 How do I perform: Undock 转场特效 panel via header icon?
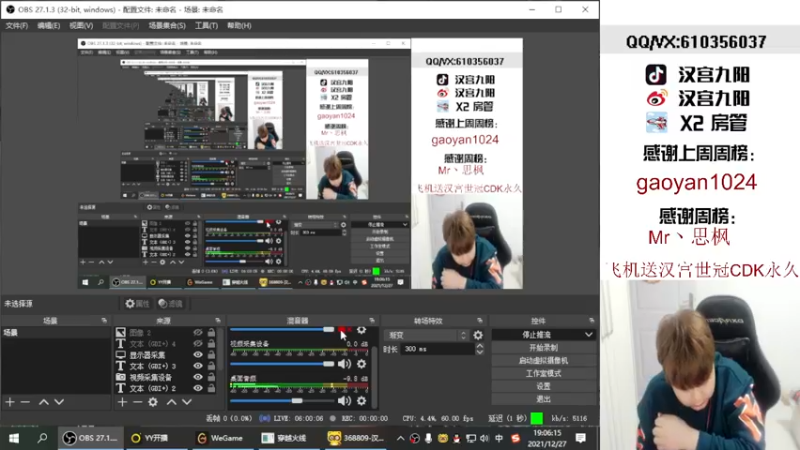(480, 320)
